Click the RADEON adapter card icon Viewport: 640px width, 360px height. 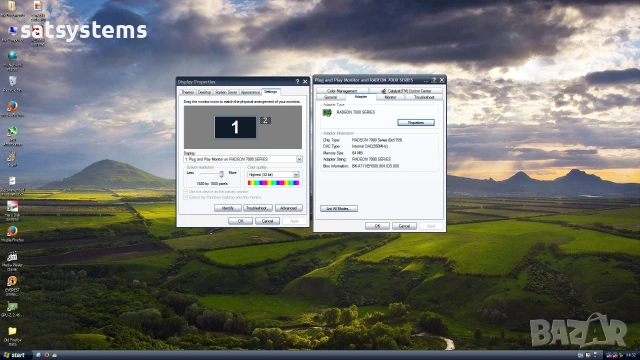coord(327,112)
